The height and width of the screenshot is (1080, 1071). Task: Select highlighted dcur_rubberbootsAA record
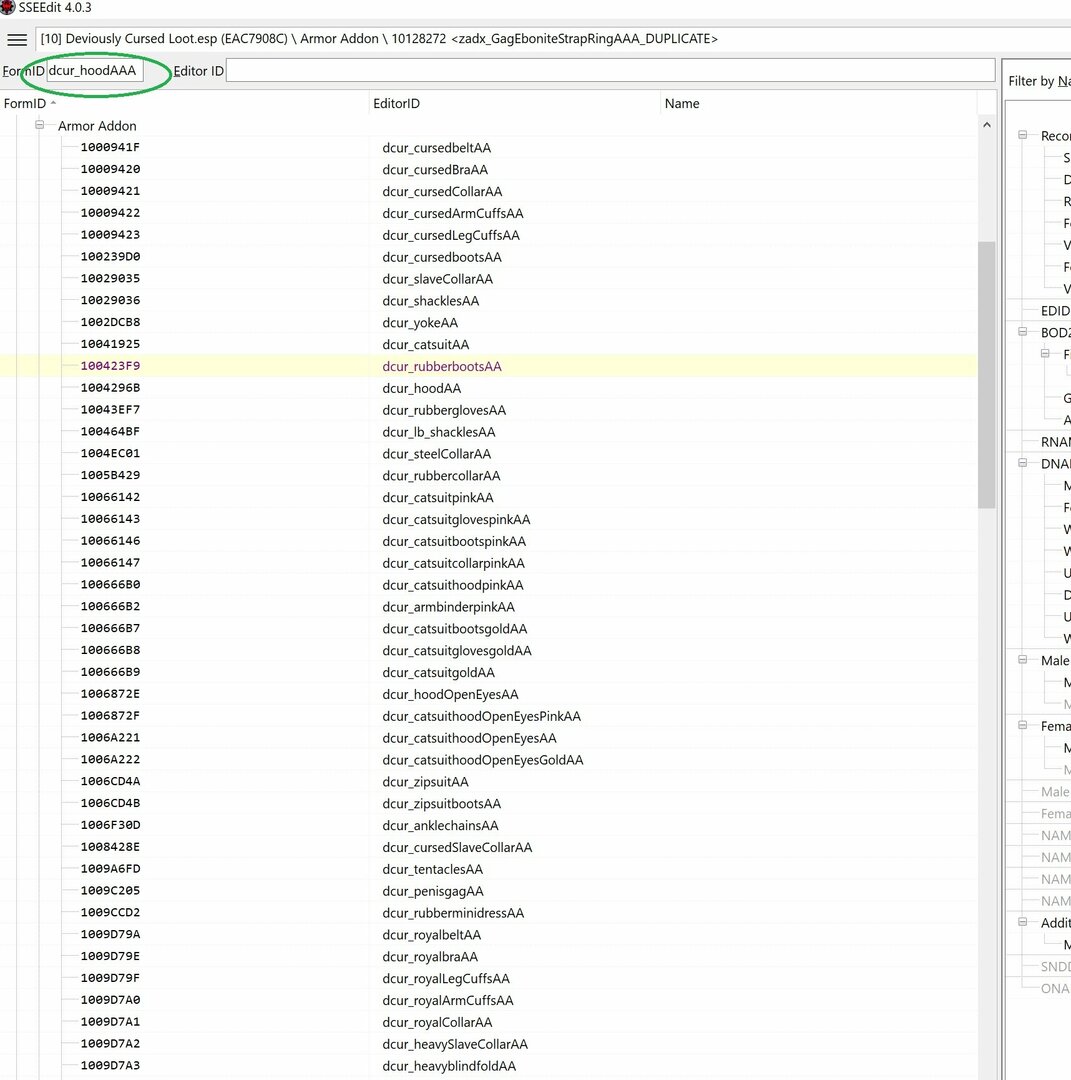tap(489, 366)
